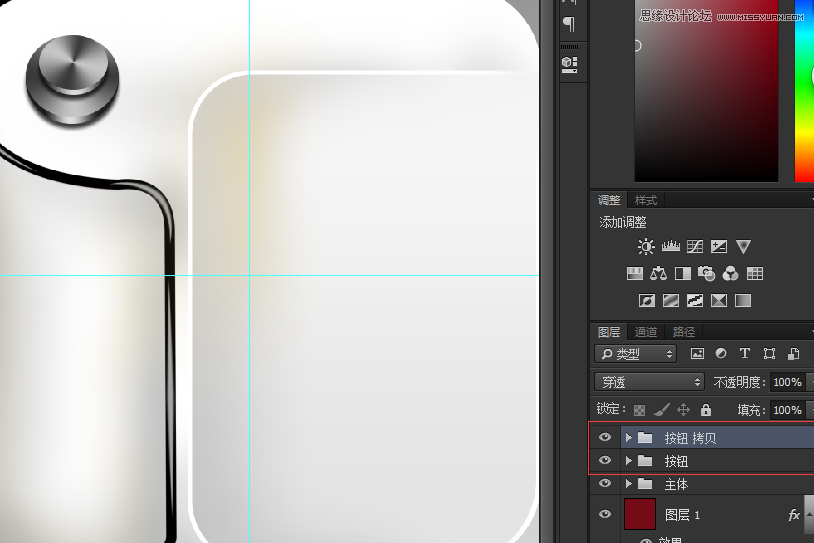Filter layers by adjustment layers
The width and height of the screenshot is (814, 543).
721,354
